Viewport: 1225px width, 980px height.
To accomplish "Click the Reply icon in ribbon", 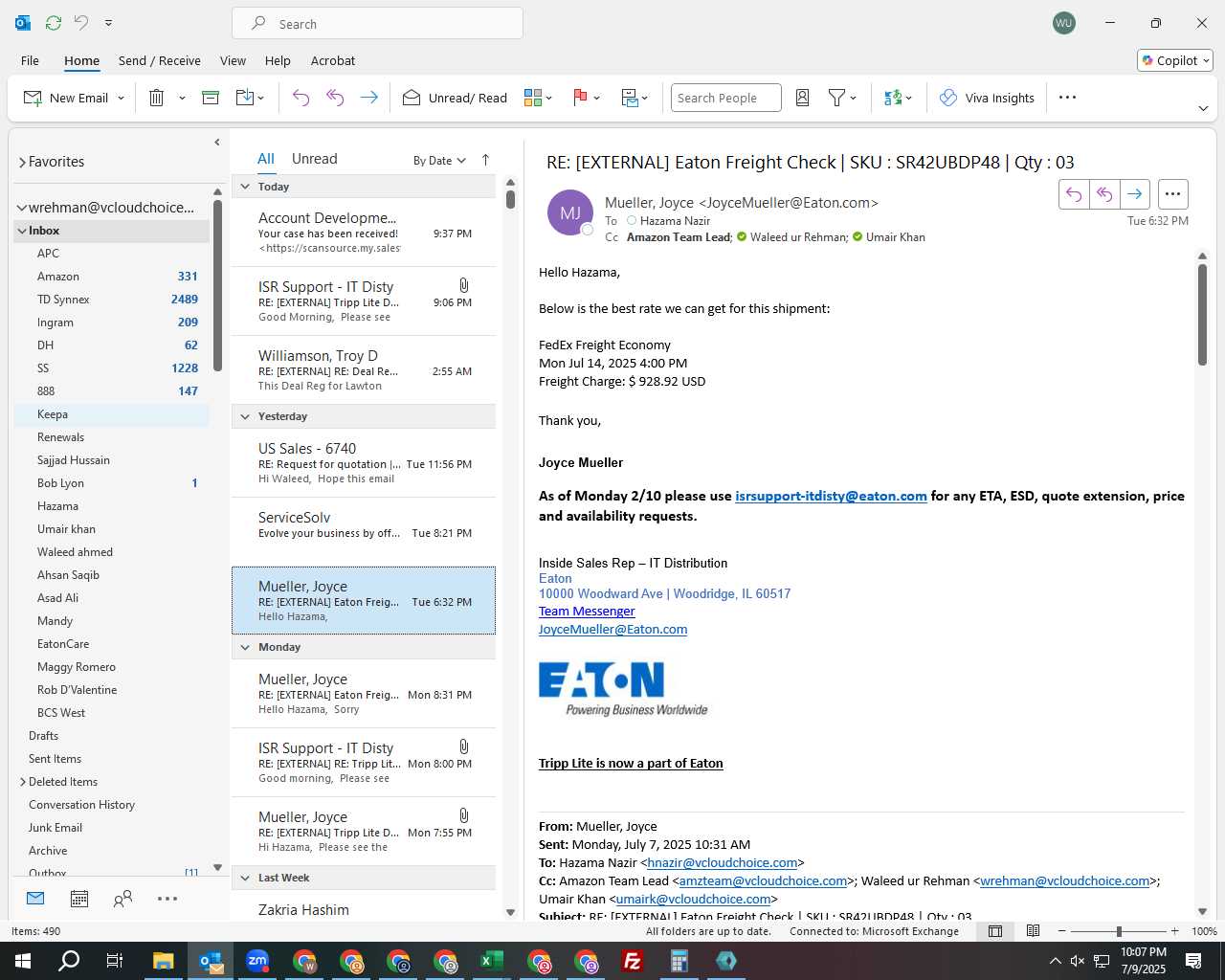I will point(301,98).
